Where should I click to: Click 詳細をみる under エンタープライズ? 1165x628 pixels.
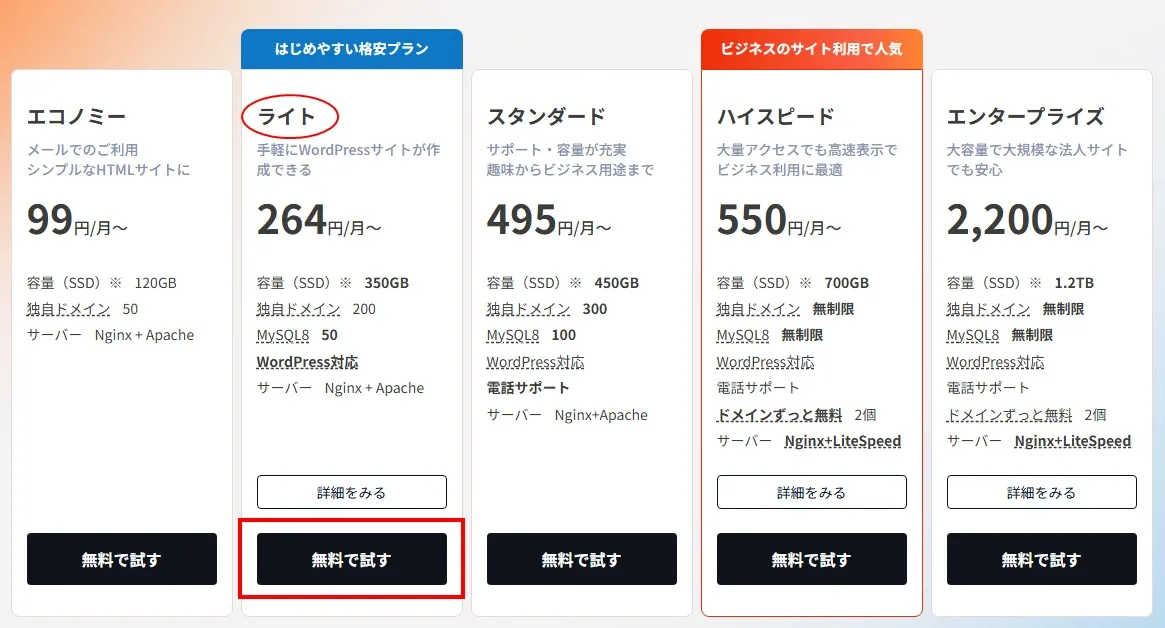point(1041,492)
